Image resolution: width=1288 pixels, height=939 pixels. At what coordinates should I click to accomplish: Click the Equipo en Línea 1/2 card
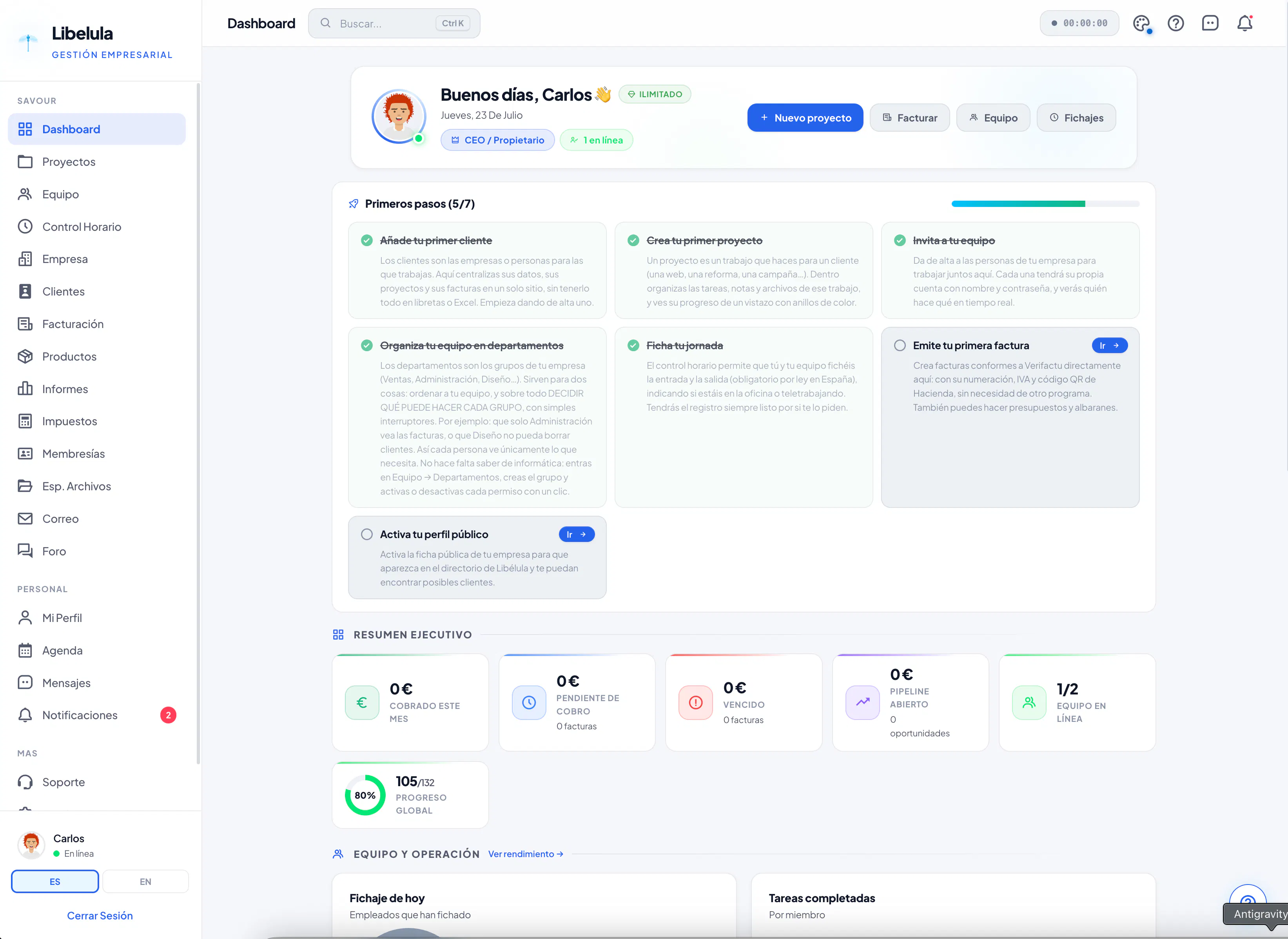[x=1077, y=703]
